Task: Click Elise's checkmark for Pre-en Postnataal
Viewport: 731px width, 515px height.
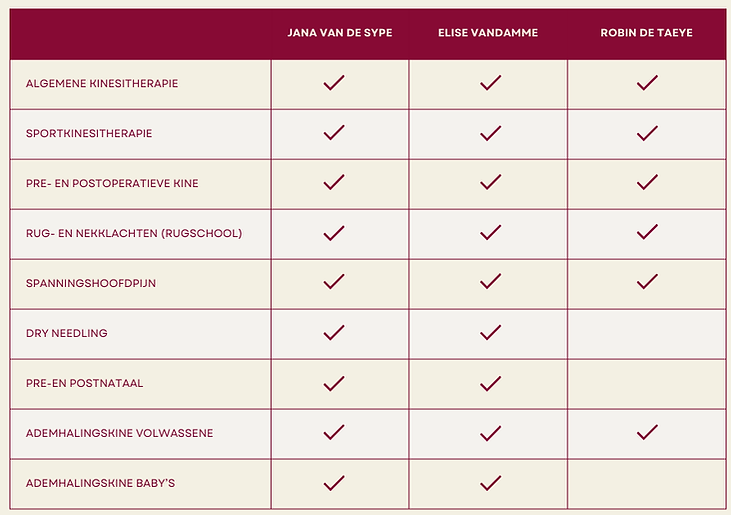Action: [490, 383]
